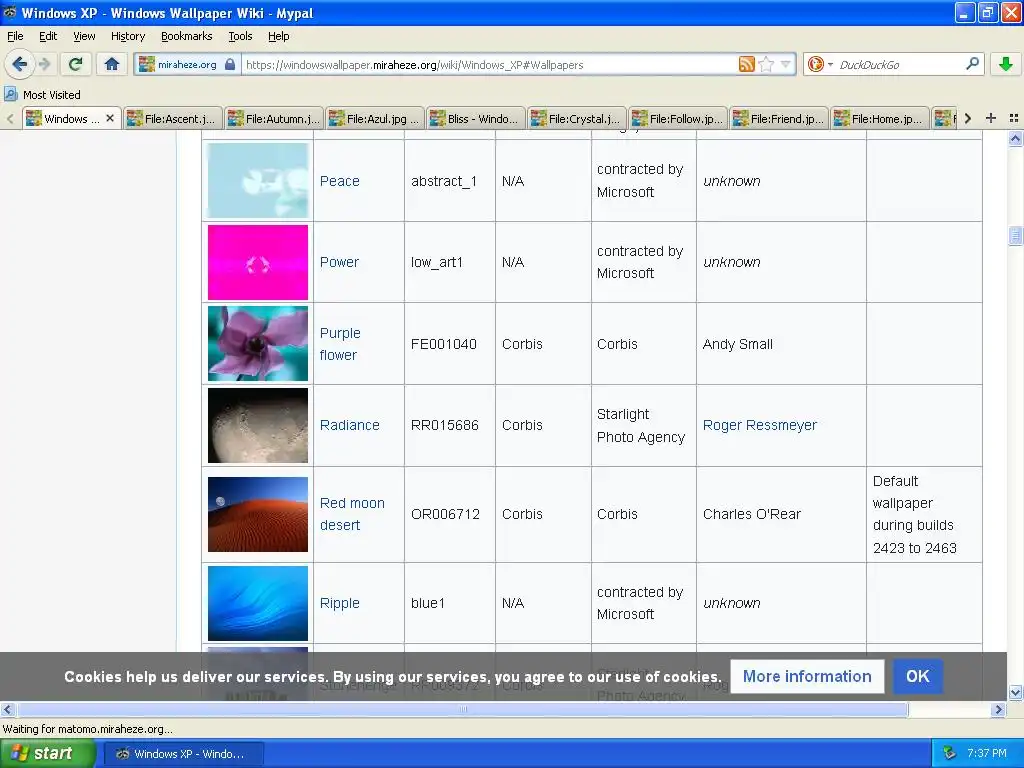Click the padlock site security icon
This screenshot has height=768, width=1024.
pyautogui.click(x=230, y=64)
